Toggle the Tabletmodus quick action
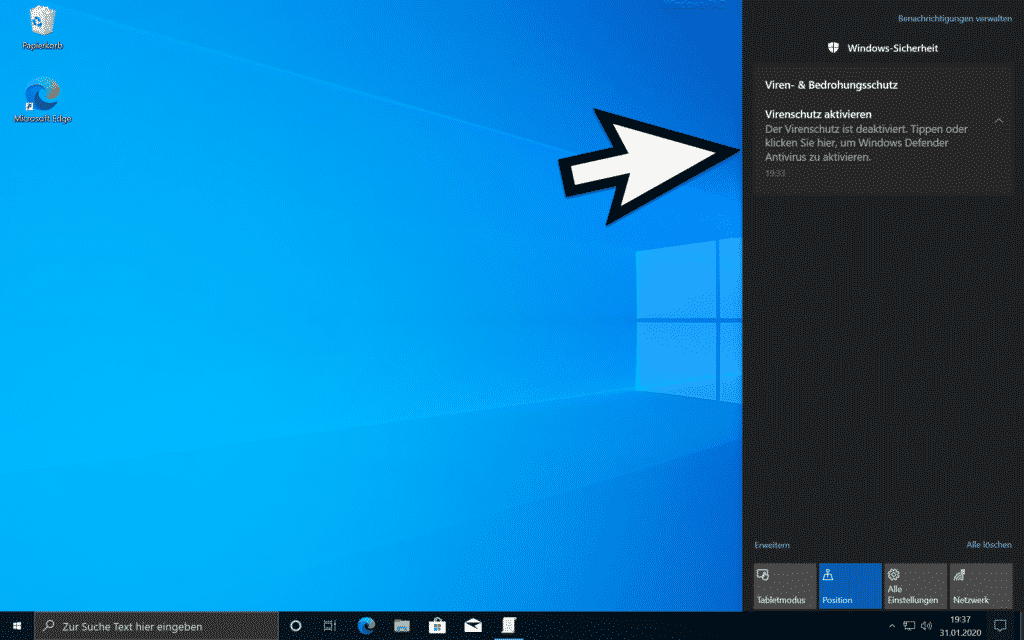The image size is (1024, 640). click(784, 586)
